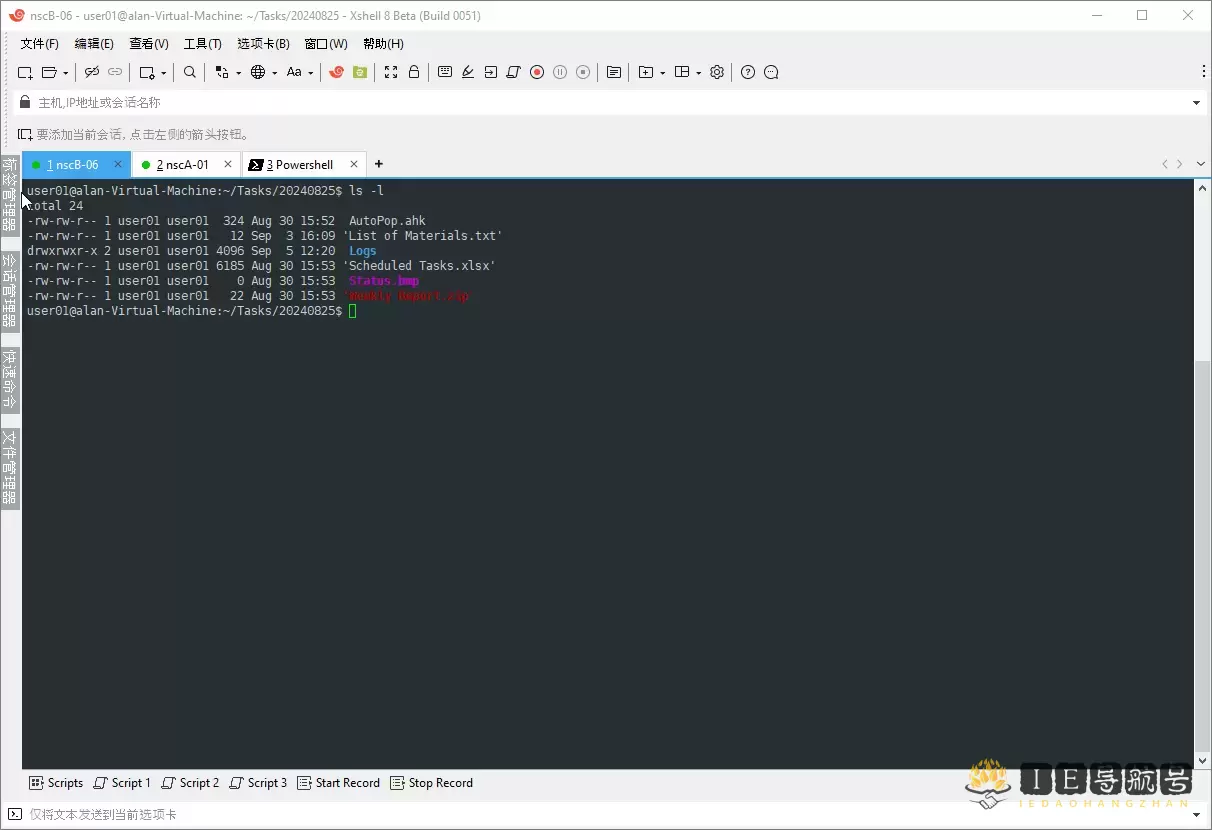The width and height of the screenshot is (1212, 830).
Task: Close the Powershell tab
Action: [x=355, y=164]
